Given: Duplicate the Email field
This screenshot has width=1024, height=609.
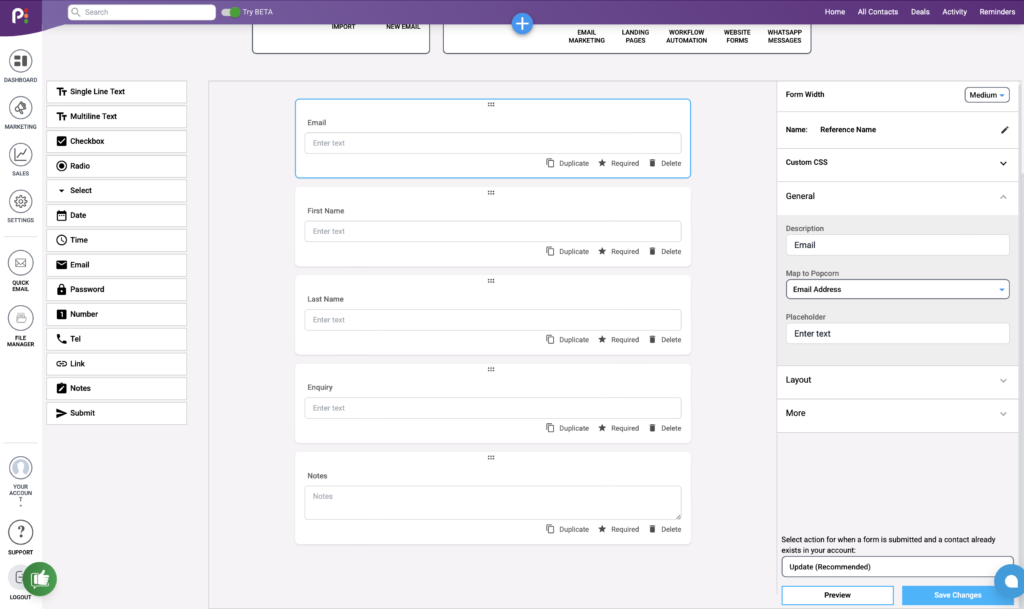Looking at the screenshot, I should click(568, 163).
